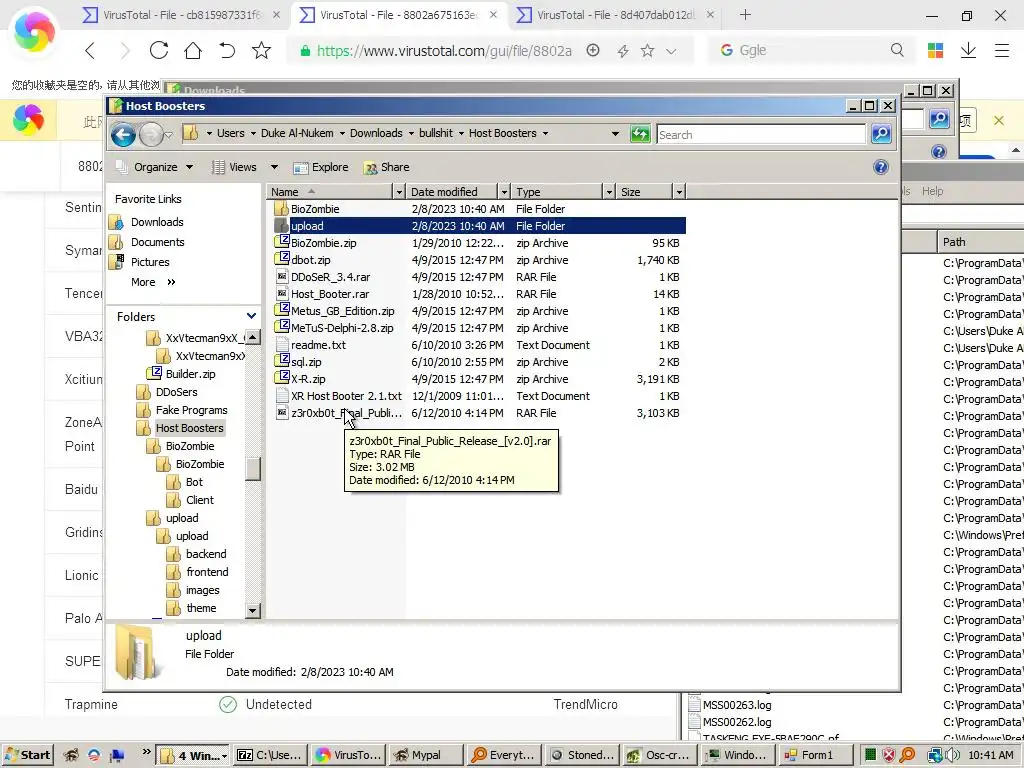Click the Share toolbar button
1024x768 pixels.
387,167
